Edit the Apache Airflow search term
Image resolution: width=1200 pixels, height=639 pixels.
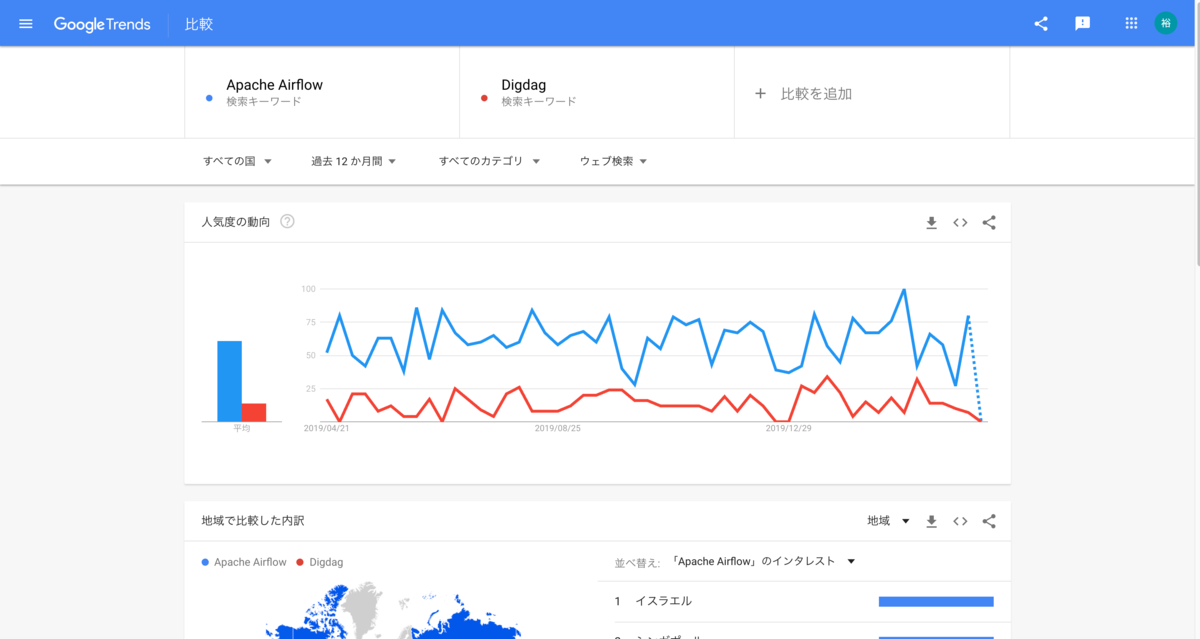click(x=322, y=93)
